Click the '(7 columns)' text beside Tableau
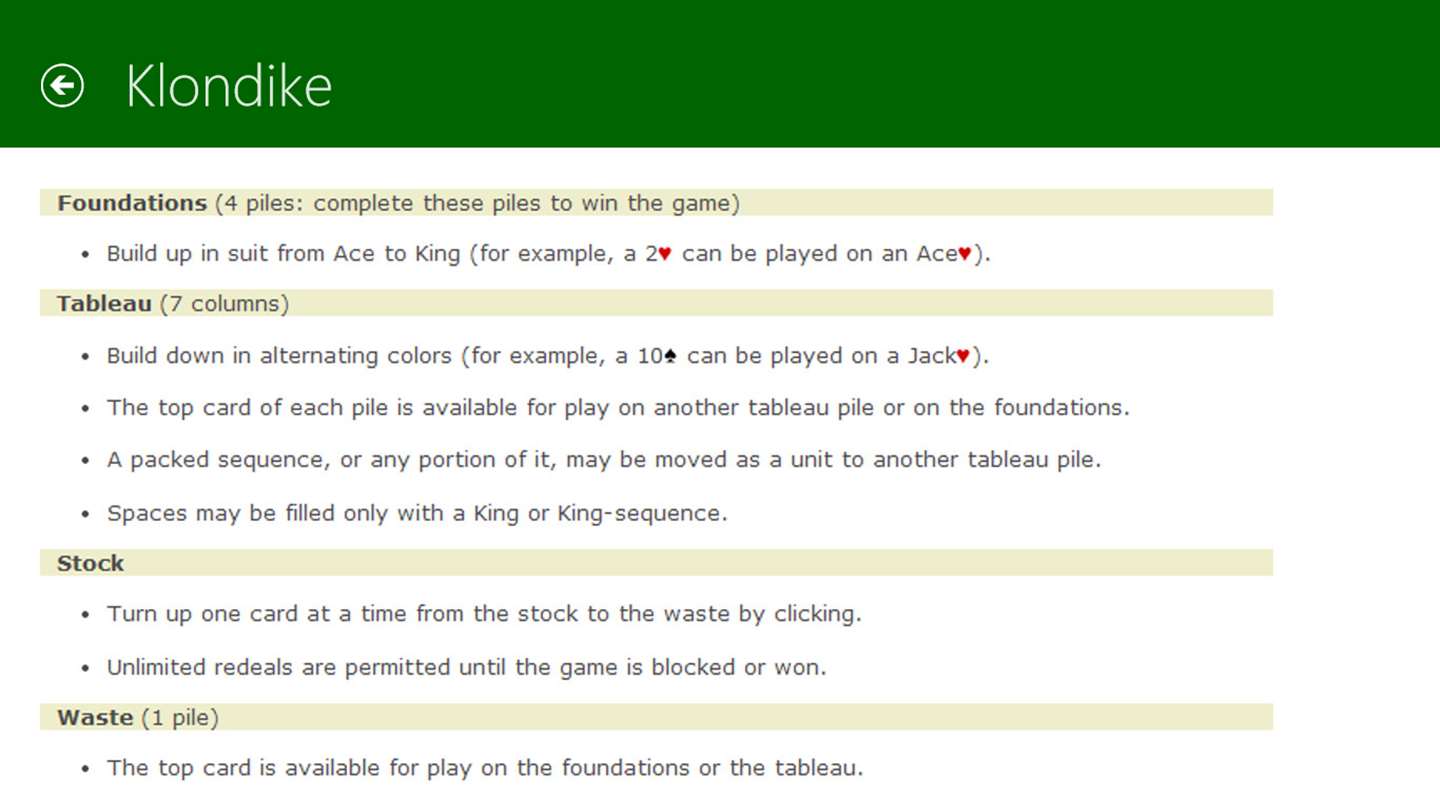 click(x=224, y=304)
